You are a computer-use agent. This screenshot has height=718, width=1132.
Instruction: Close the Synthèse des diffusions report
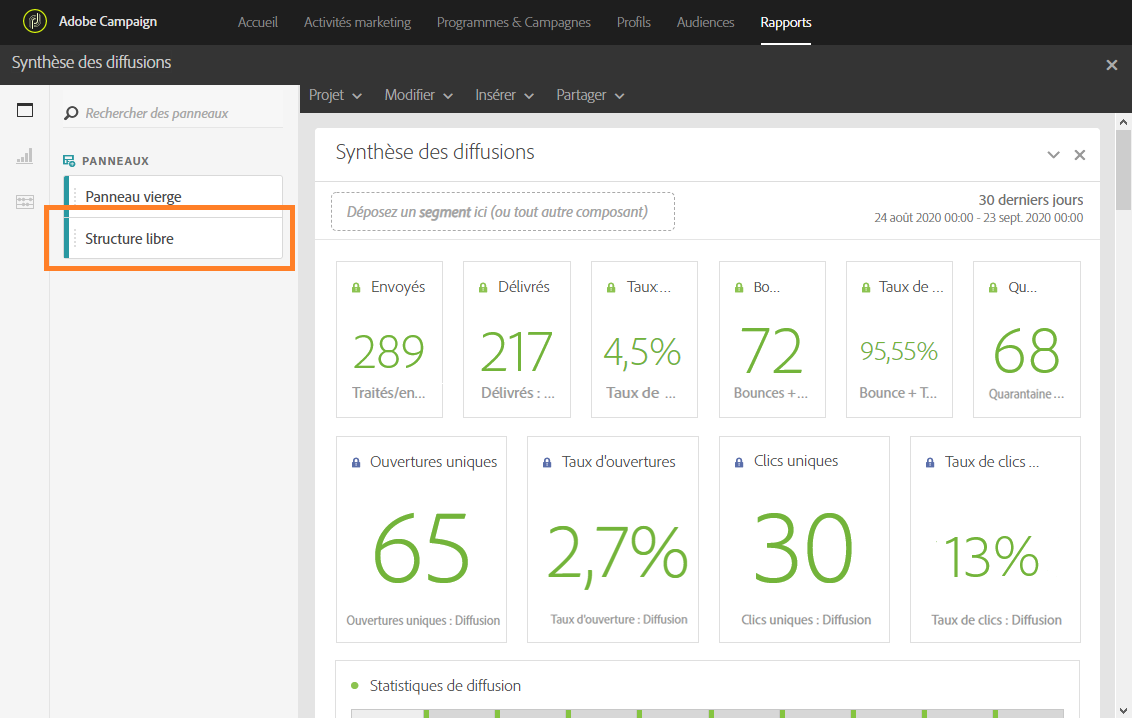coord(1111,64)
